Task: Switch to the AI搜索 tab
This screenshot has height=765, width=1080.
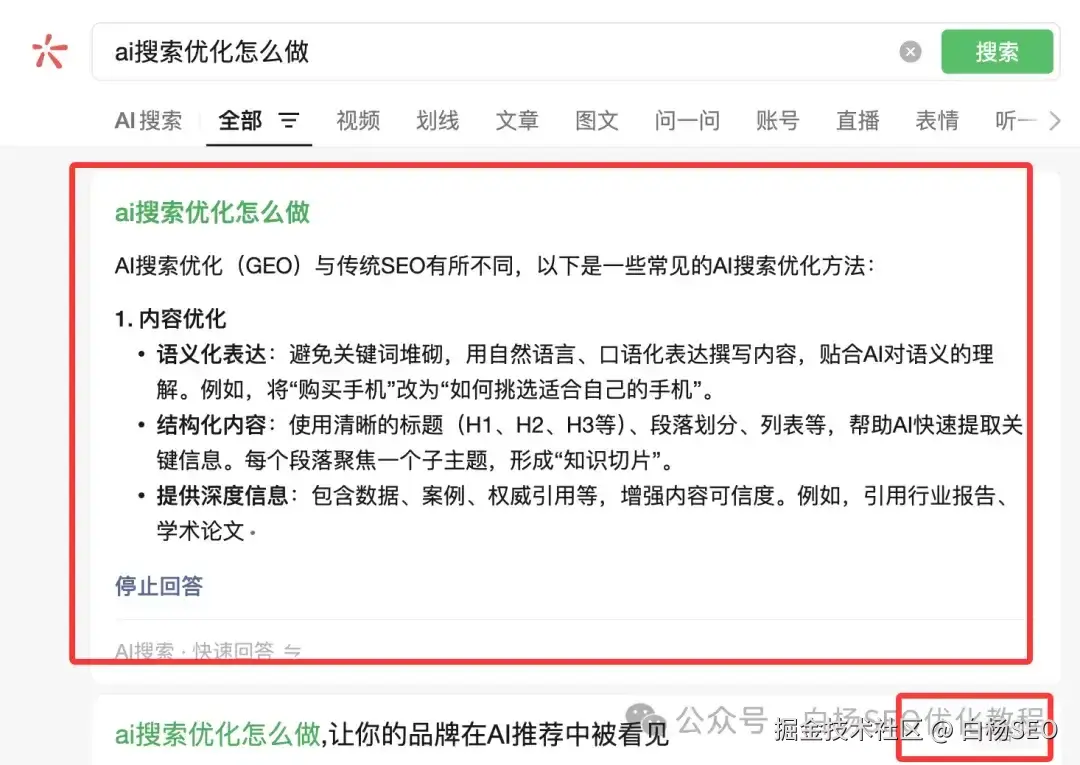Action: pyautogui.click(x=148, y=120)
